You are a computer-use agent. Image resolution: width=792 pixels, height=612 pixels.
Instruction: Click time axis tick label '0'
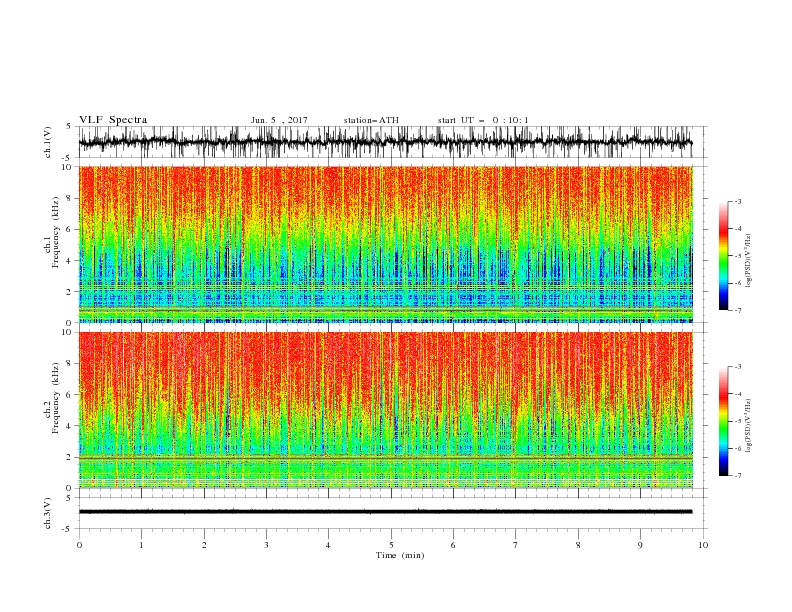pos(79,545)
